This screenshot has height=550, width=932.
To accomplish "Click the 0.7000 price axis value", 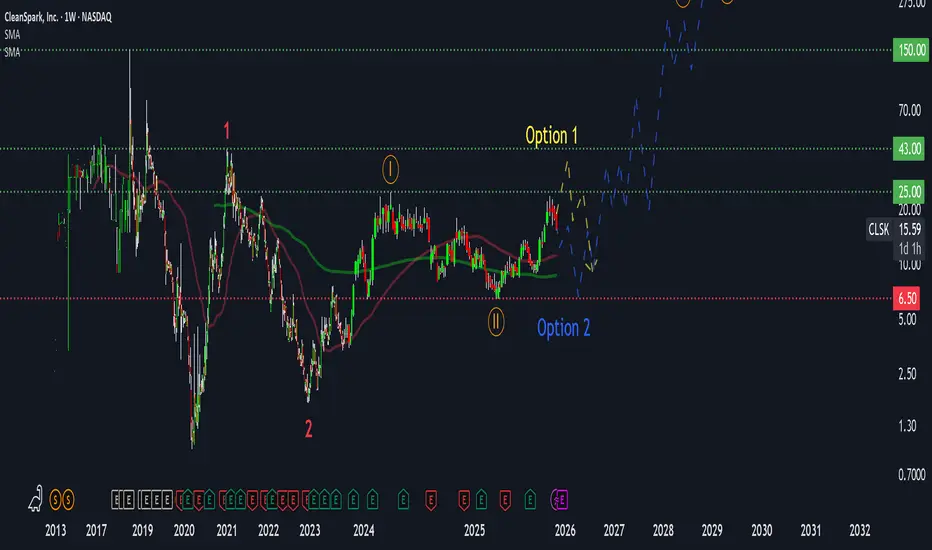I will 912,474.
